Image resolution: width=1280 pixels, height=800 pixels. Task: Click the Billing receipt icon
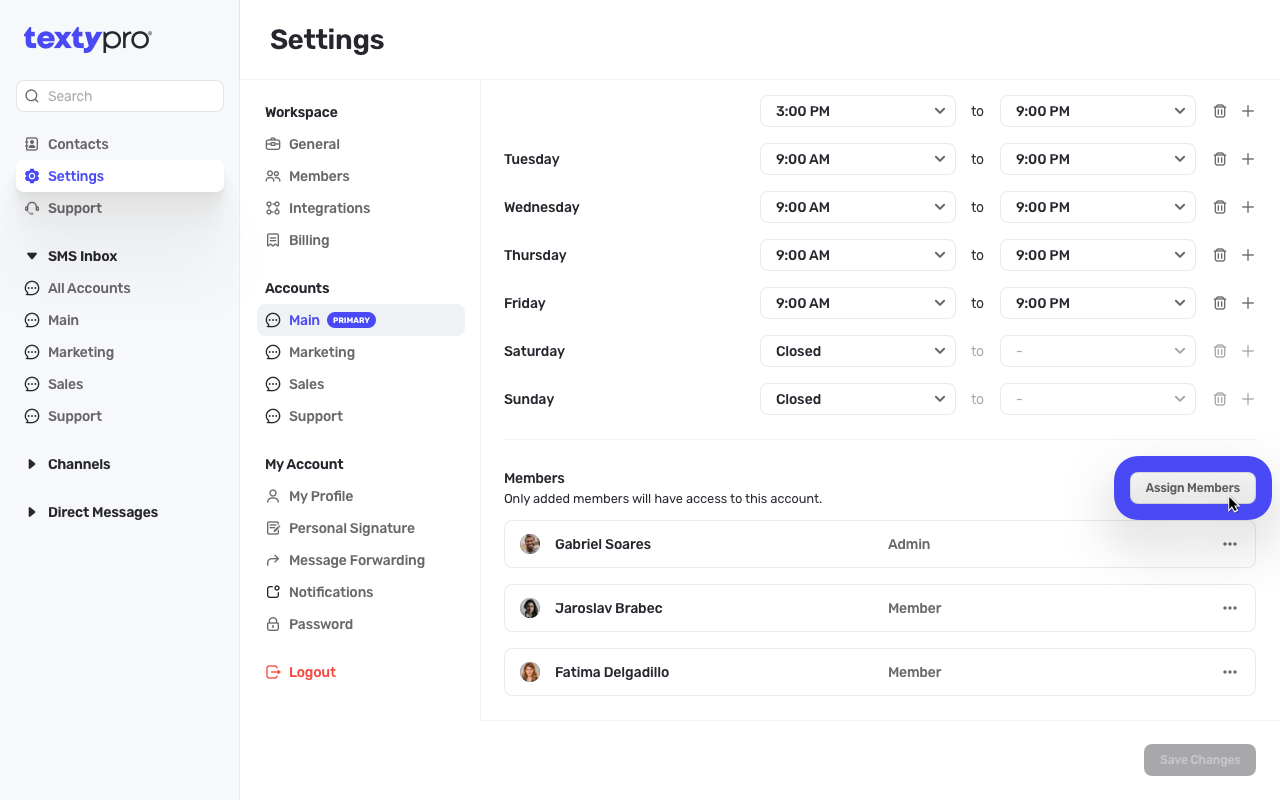pyautogui.click(x=273, y=240)
